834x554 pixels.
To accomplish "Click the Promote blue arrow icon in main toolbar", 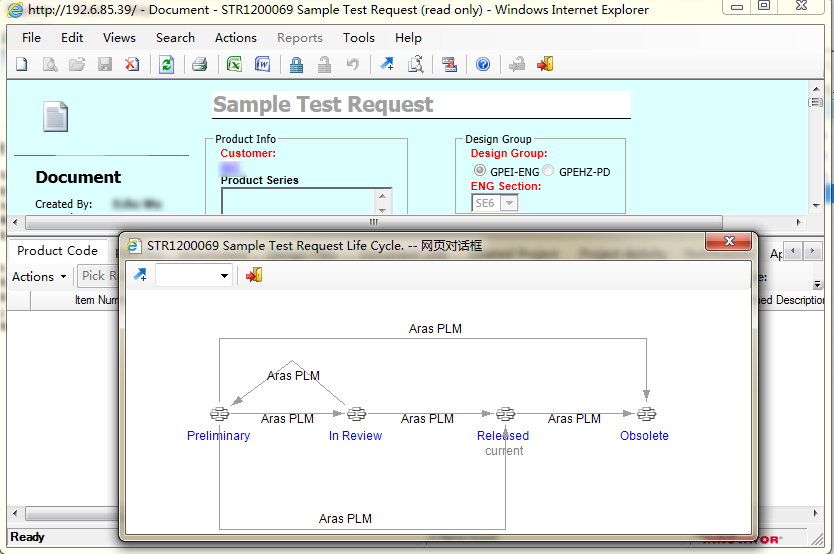I will [387, 64].
